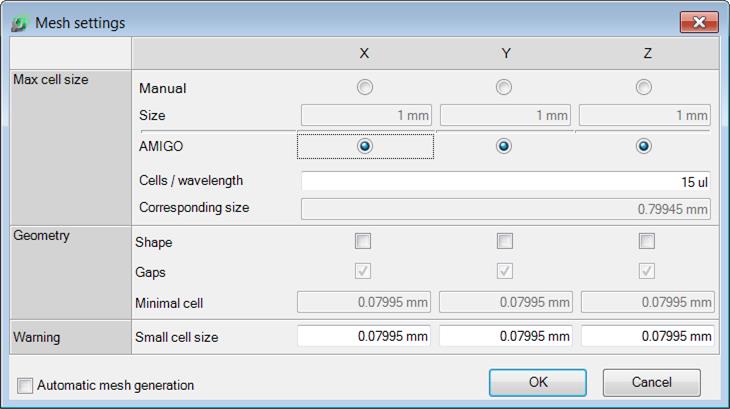Click the Cancel button
730x409 pixels.
pyautogui.click(x=651, y=382)
